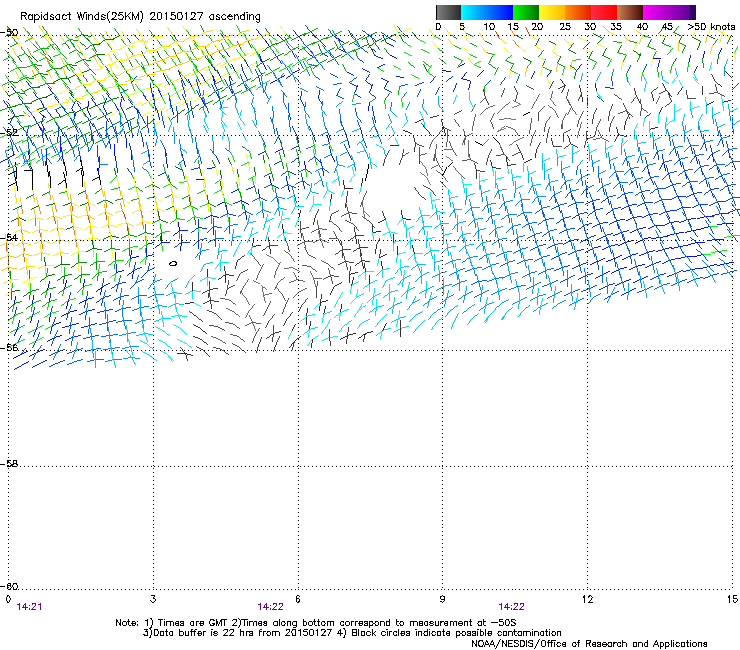
Task: Click the 14:22 time stamp near longitude 6
Action: [x=270, y=607]
